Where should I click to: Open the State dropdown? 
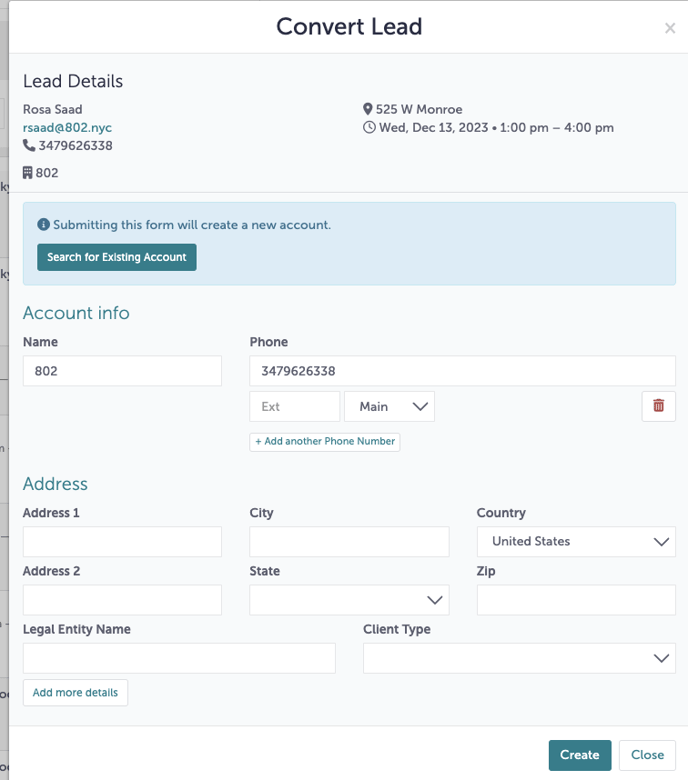click(x=348, y=600)
